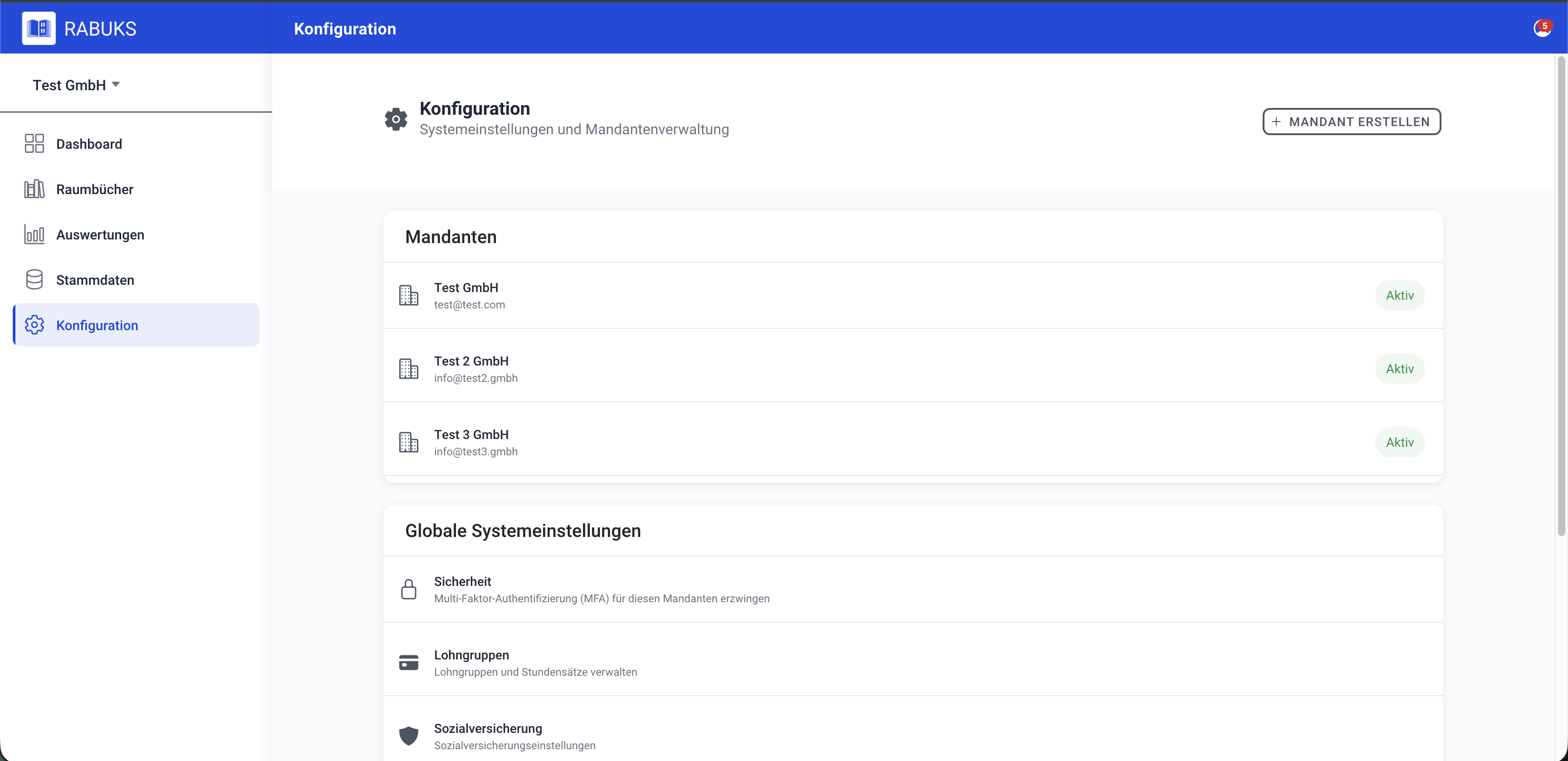Image resolution: width=1568 pixels, height=761 pixels.
Task: Click the gear icon beside the Konfiguration heading
Action: click(x=396, y=119)
